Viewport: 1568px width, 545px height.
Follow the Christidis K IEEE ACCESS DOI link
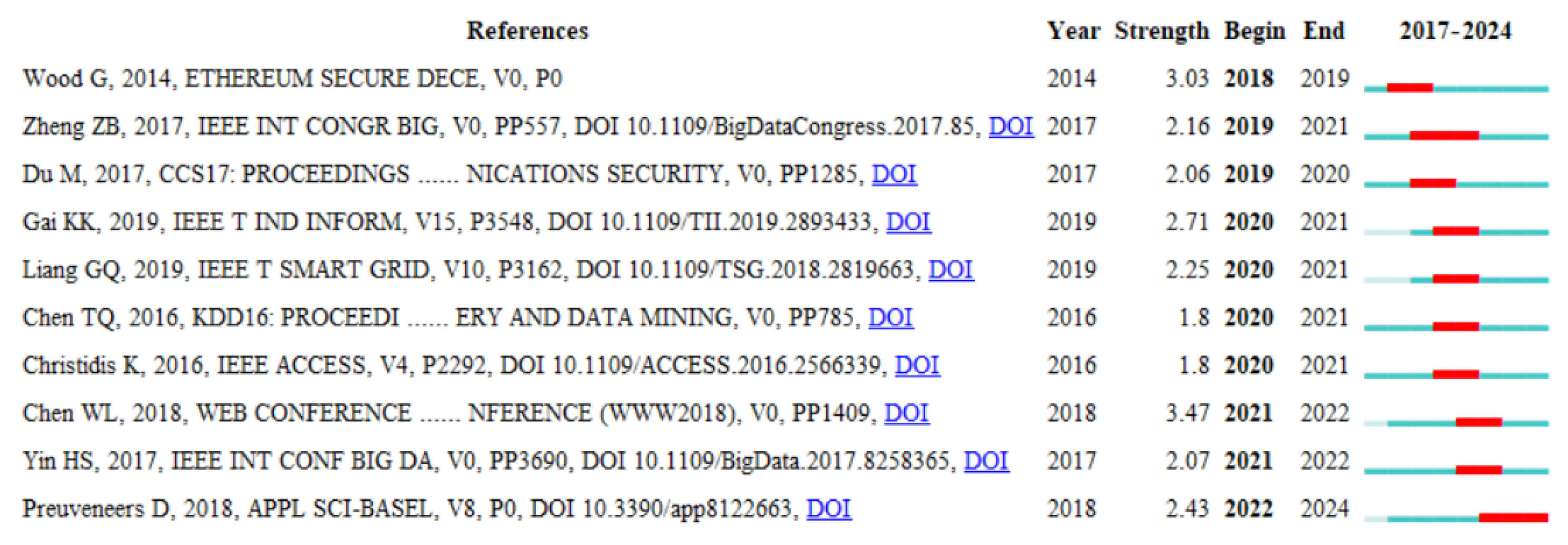coord(917,365)
